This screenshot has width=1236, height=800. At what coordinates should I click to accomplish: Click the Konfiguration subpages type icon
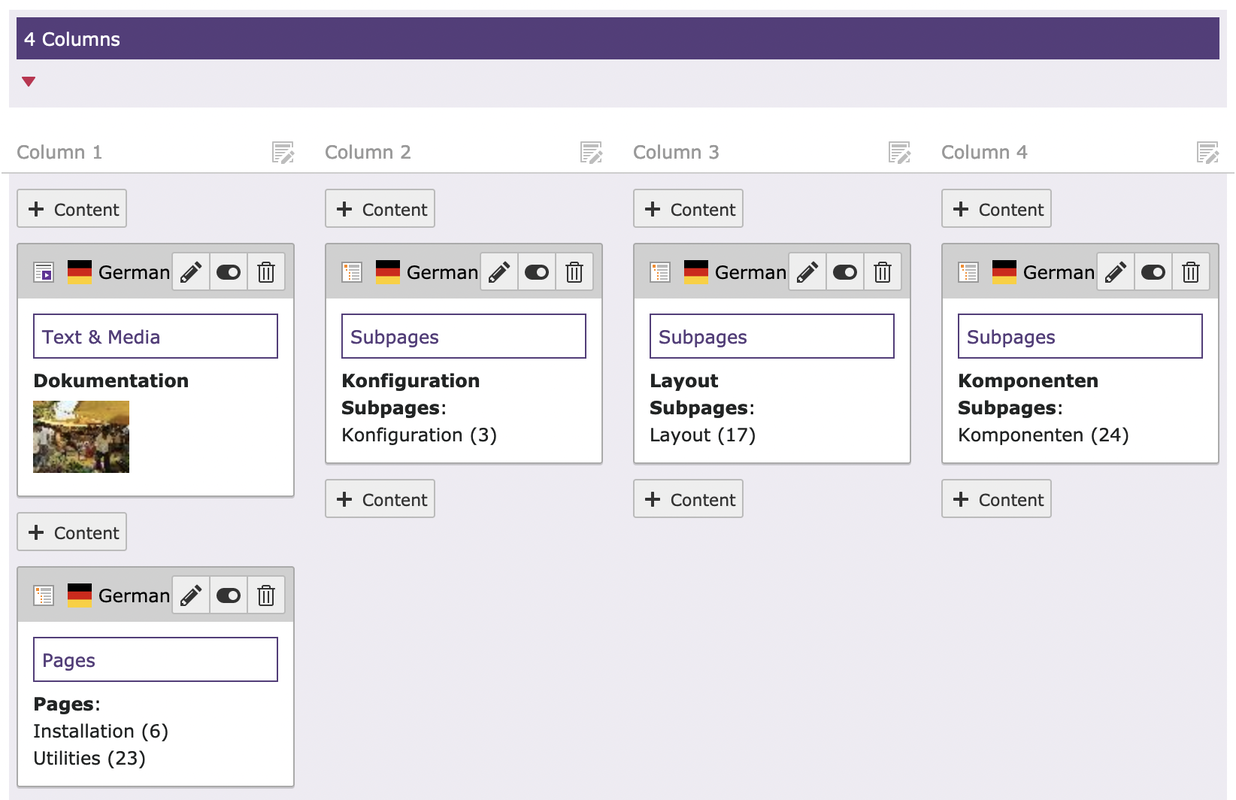tap(351, 272)
